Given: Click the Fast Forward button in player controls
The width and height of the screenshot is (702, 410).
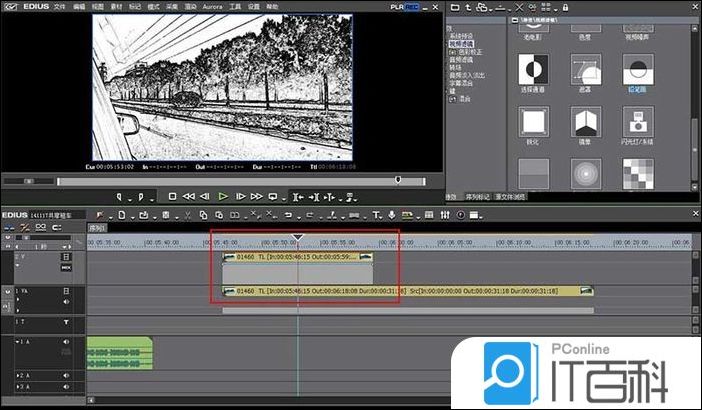Looking at the screenshot, I should (257, 196).
